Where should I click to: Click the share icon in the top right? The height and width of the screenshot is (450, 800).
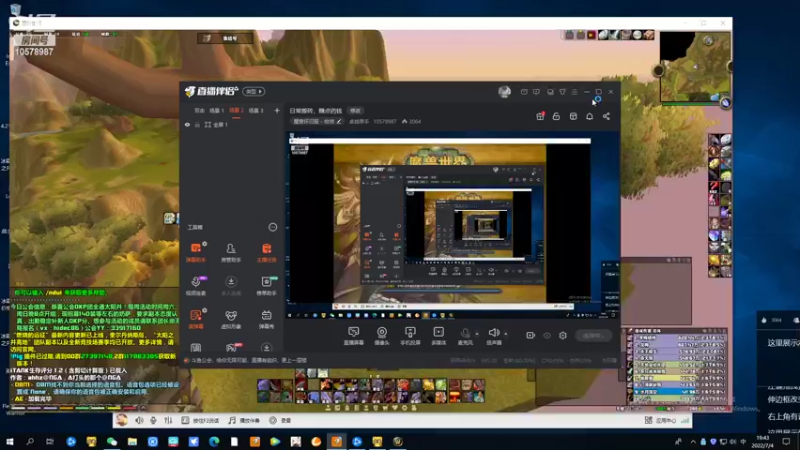click(x=606, y=116)
